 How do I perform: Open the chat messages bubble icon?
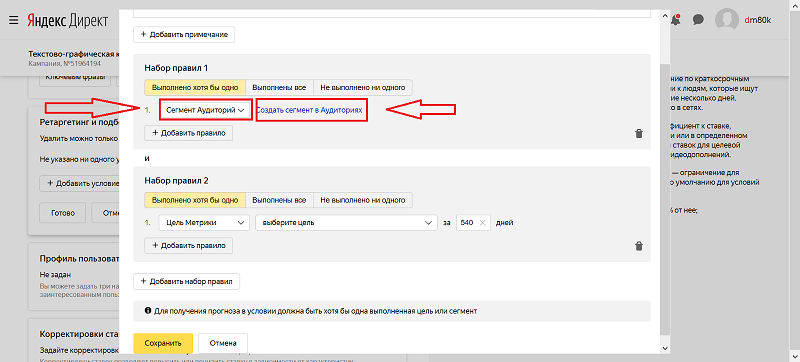pos(698,20)
